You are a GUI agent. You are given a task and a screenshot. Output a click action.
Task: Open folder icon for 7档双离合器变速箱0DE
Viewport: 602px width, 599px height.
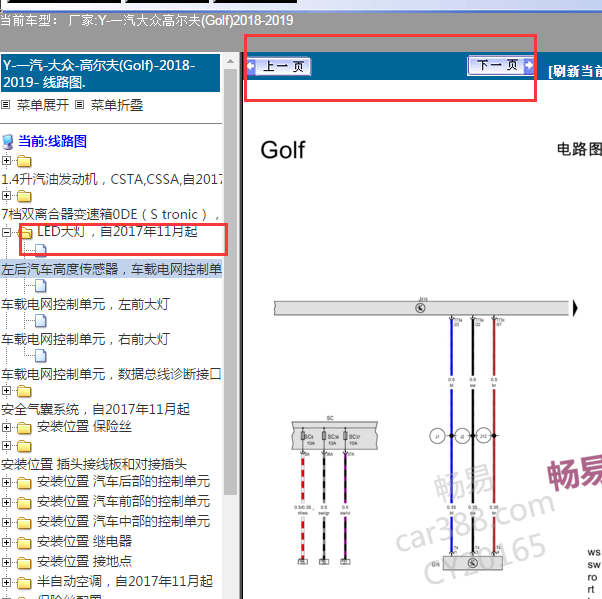[24, 196]
